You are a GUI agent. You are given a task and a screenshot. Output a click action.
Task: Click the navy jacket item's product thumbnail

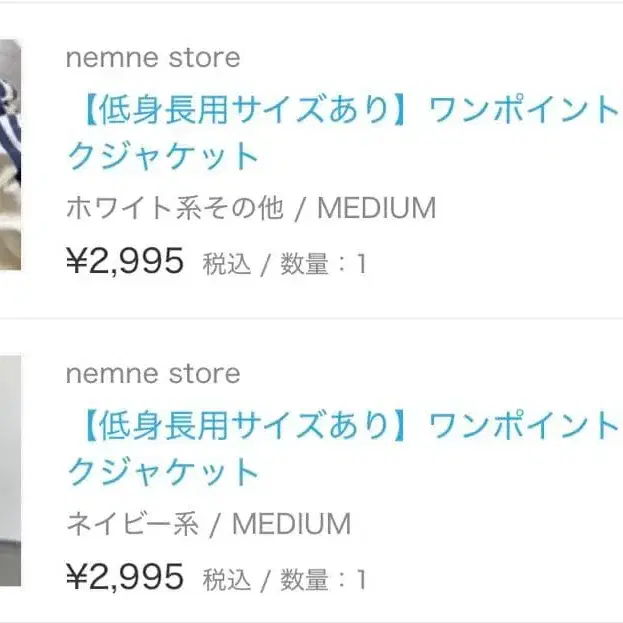[x=10, y=470]
